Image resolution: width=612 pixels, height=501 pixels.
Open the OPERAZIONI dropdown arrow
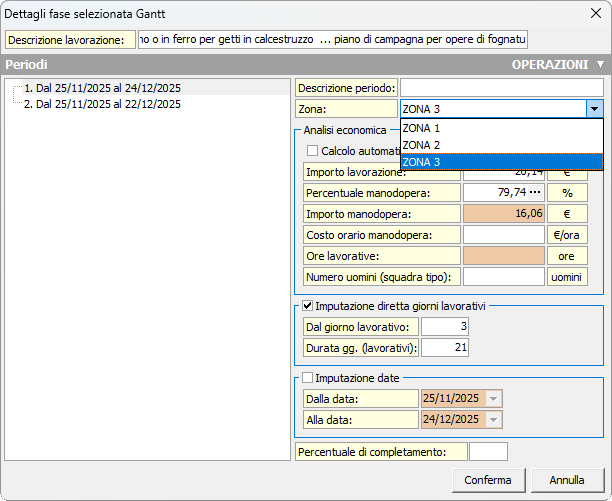pyautogui.click(x=599, y=64)
